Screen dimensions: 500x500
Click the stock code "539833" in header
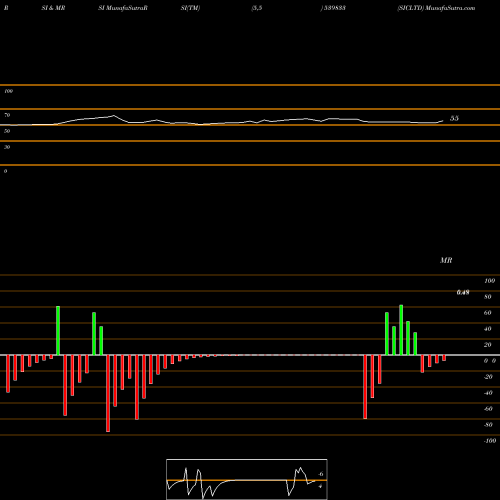pos(335,8)
